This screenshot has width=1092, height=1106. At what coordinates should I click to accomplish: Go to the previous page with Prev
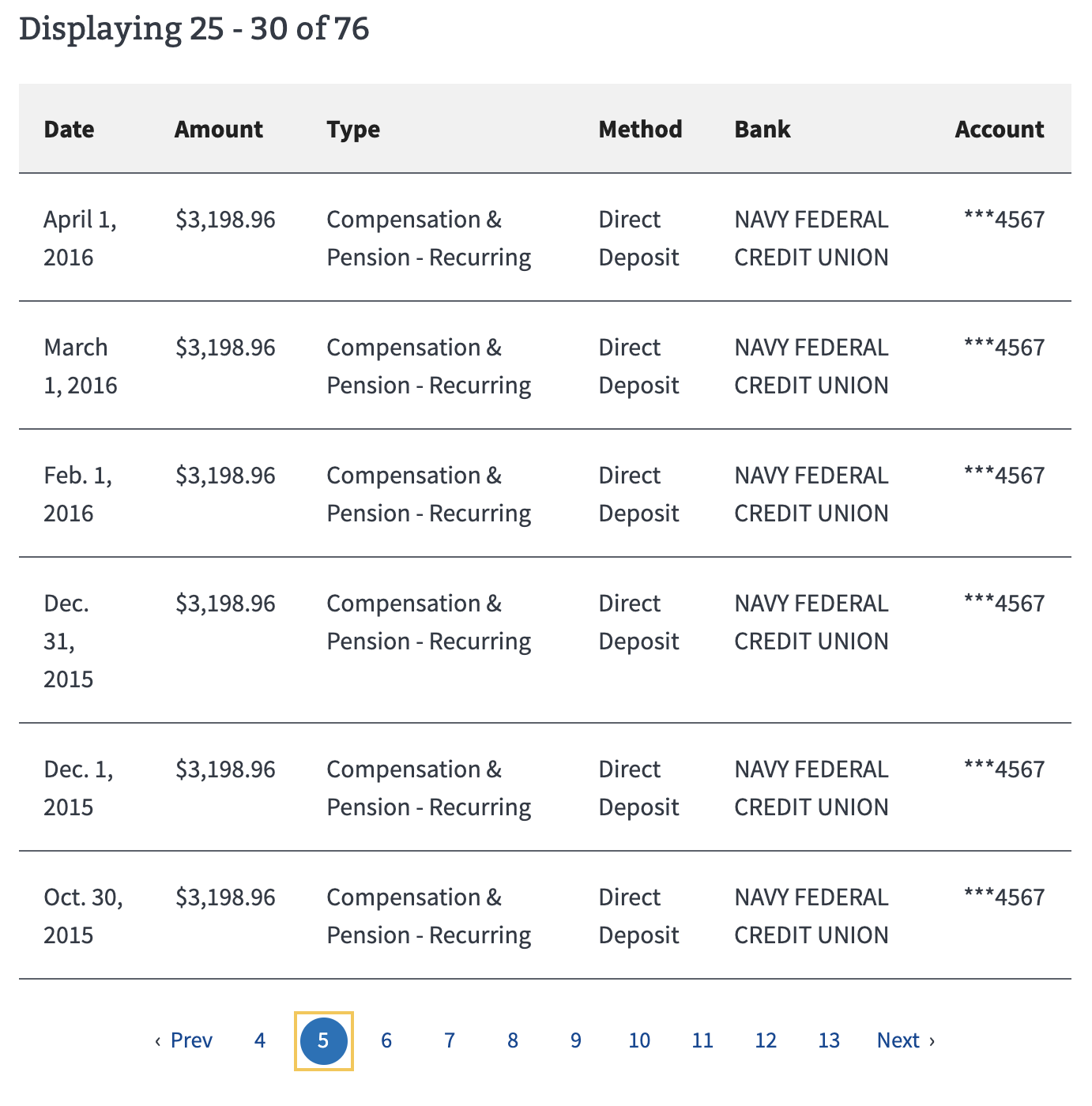click(184, 1040)
